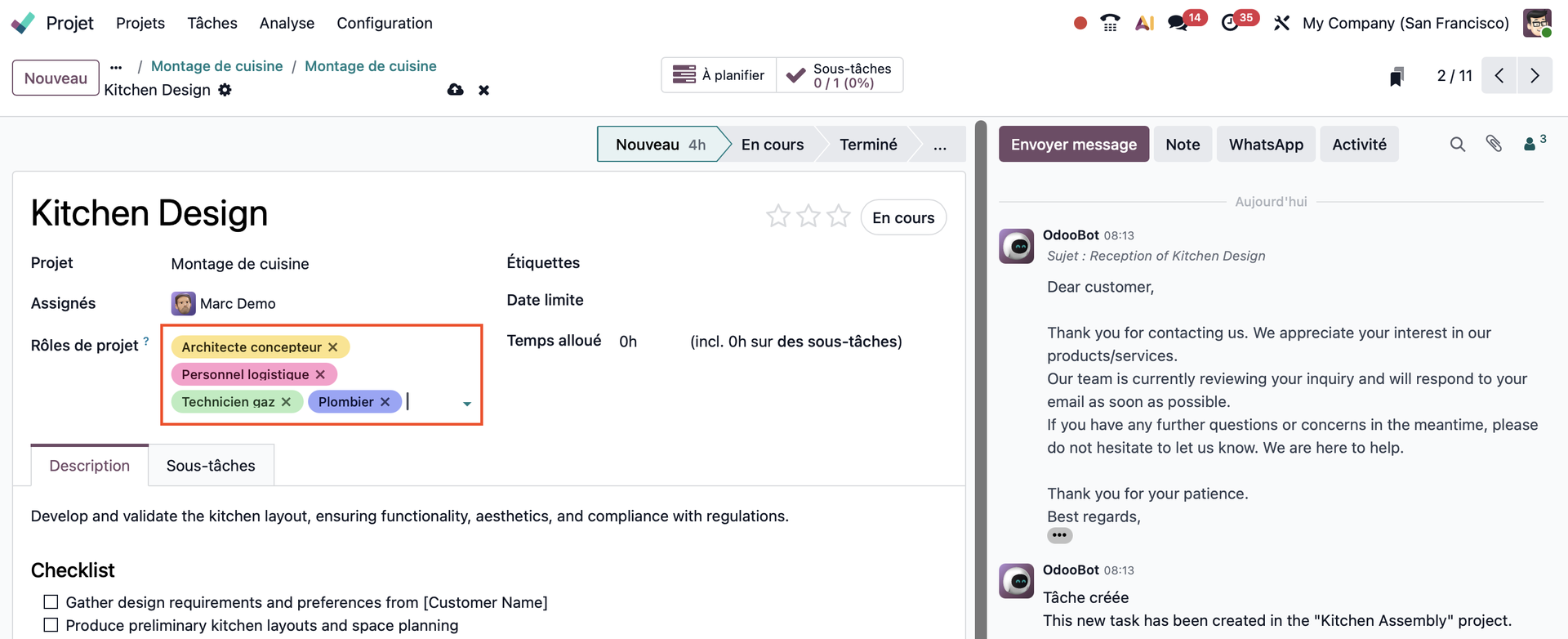
Task: Remove the Plombier role tag
Action: 385,402
